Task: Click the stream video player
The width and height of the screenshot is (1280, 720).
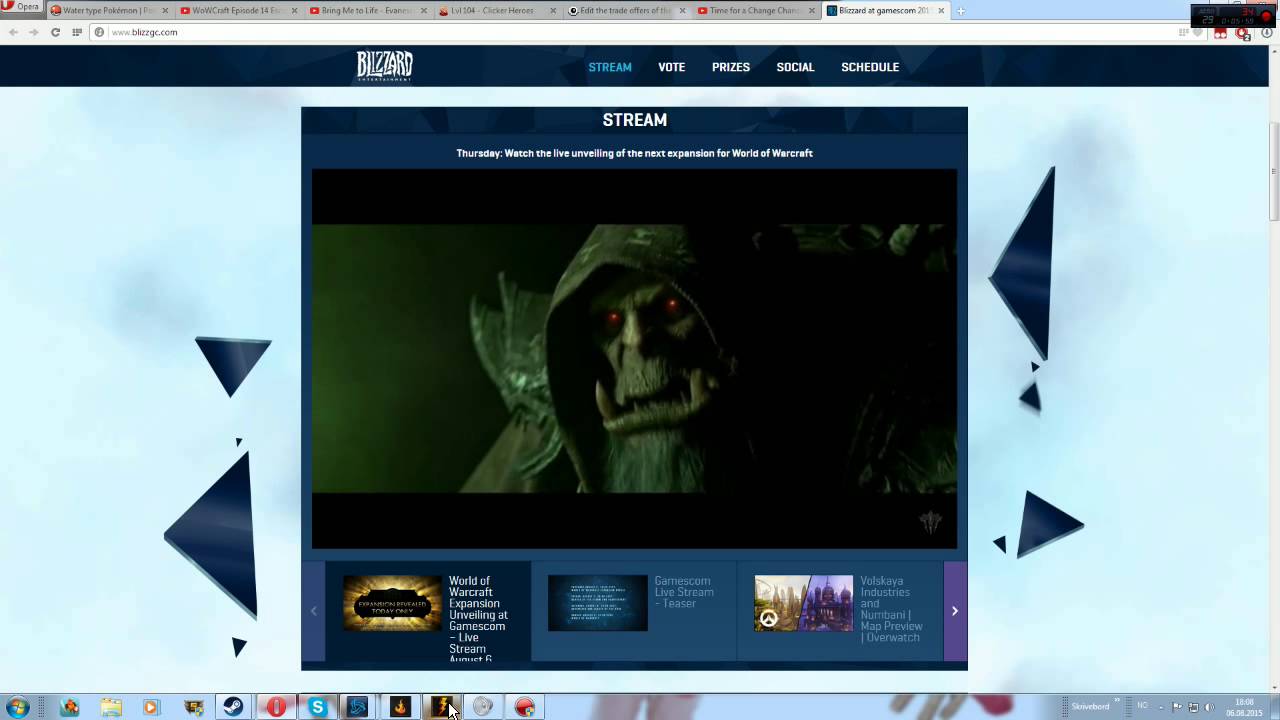Action: click(634, 359)
